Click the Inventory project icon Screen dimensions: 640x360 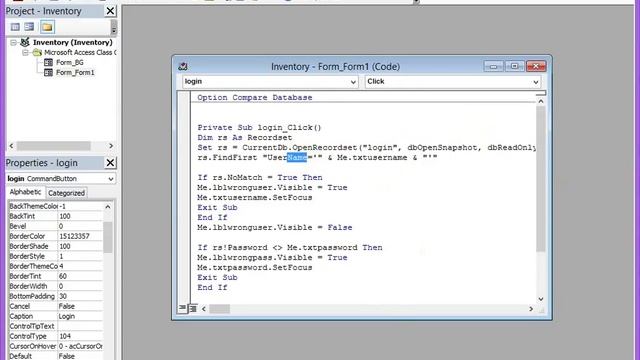point(25,42)
